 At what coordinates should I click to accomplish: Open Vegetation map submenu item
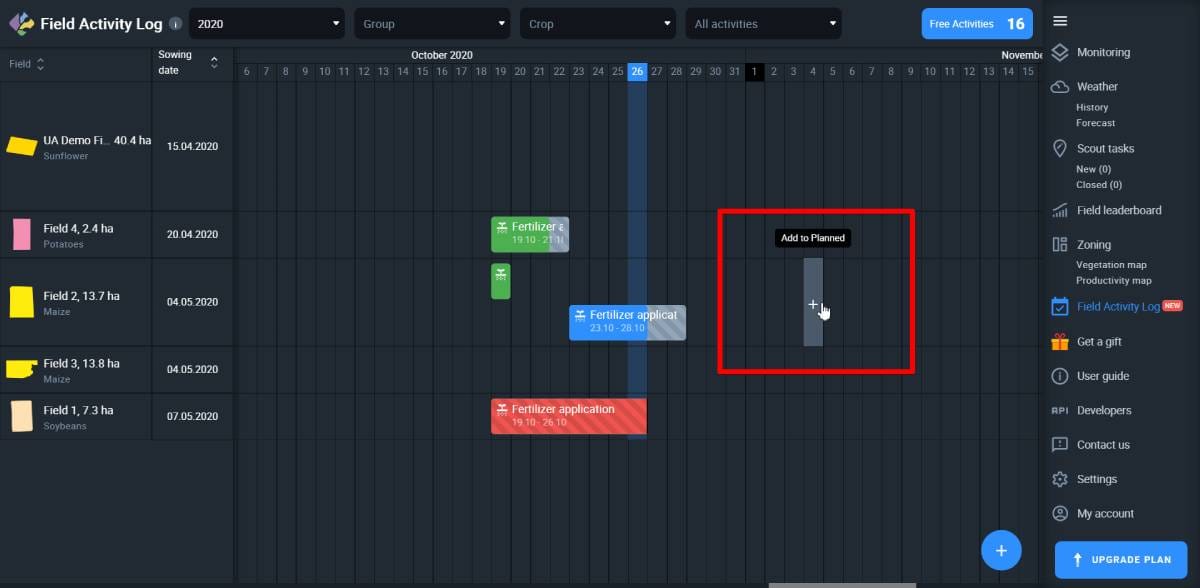(1111, 265)
